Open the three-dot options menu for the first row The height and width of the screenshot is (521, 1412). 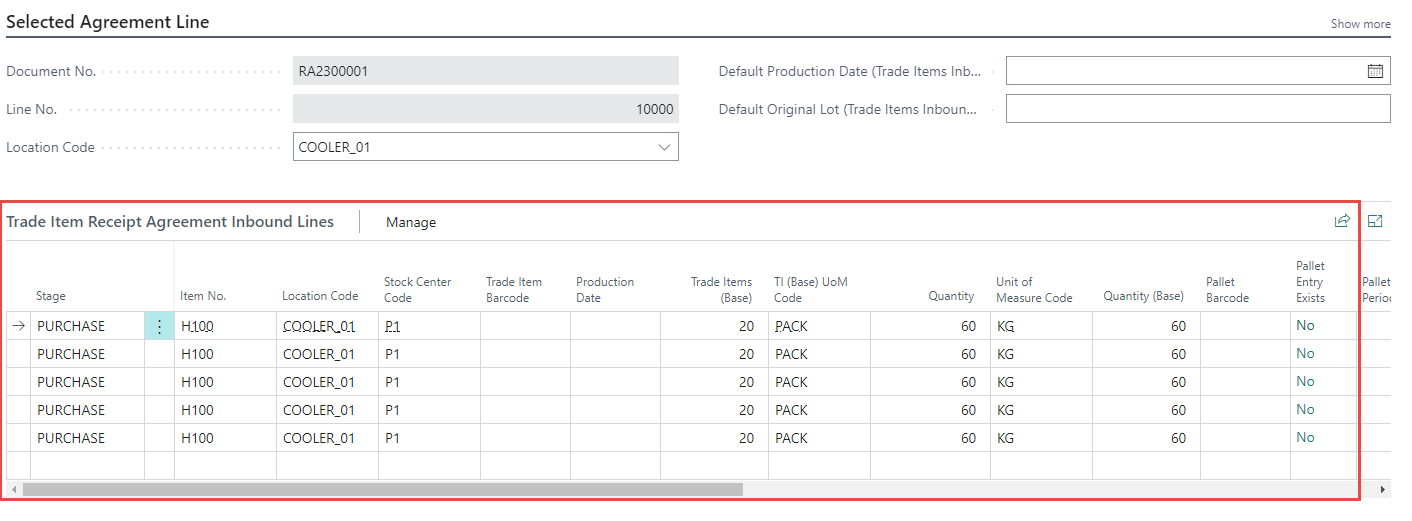[x=159, y=326]
